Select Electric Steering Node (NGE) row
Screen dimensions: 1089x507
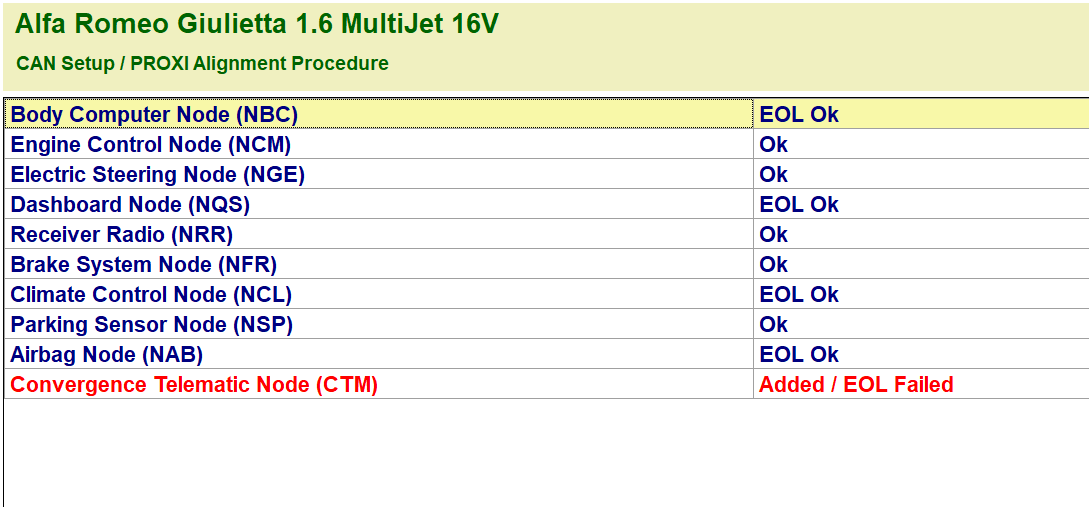click(x=158, y=175)
